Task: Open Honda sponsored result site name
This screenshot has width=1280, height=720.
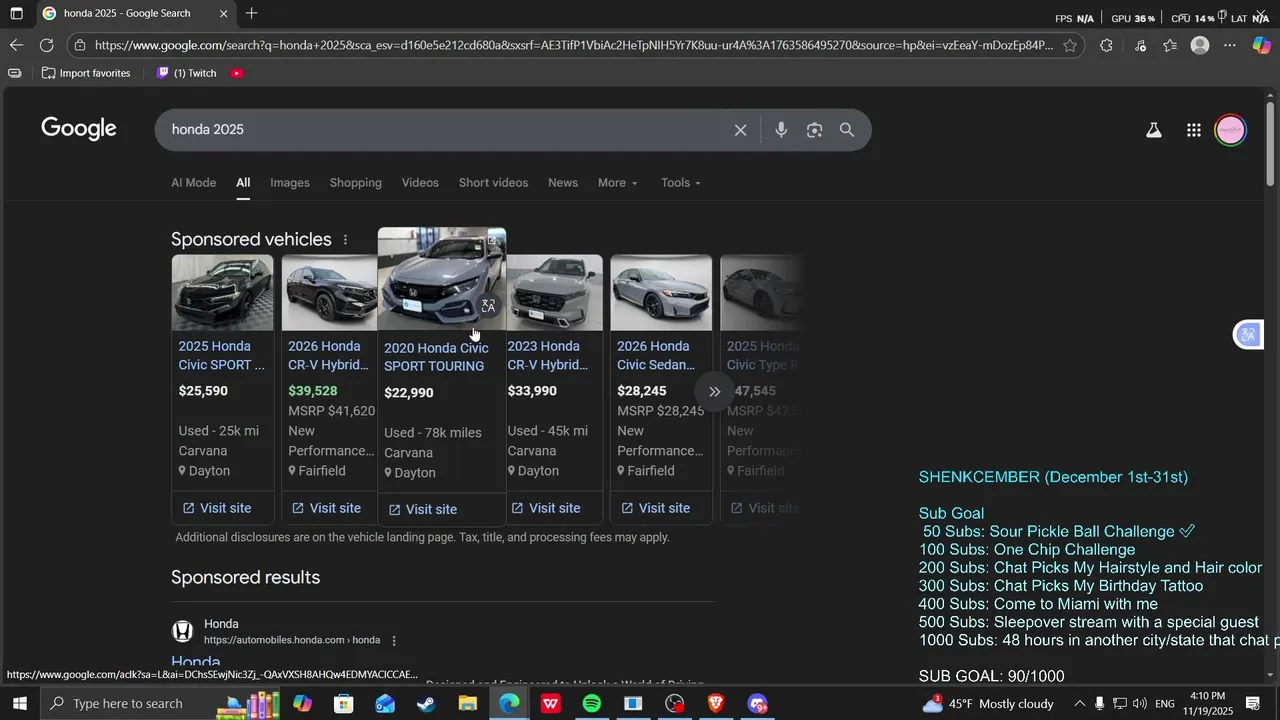Action: pos(221,624)
